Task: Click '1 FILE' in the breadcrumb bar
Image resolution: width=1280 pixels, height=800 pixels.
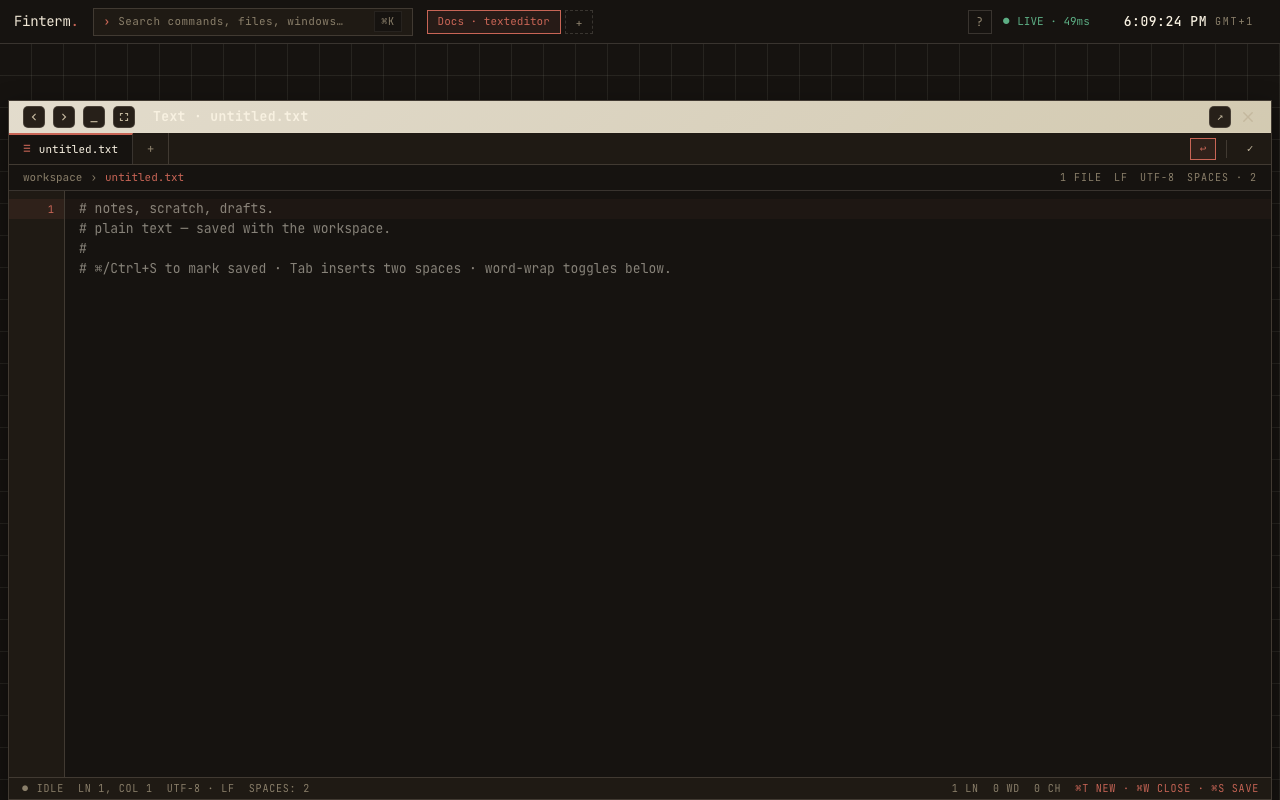Action: pyautogui.click(x=1081, y=178)
